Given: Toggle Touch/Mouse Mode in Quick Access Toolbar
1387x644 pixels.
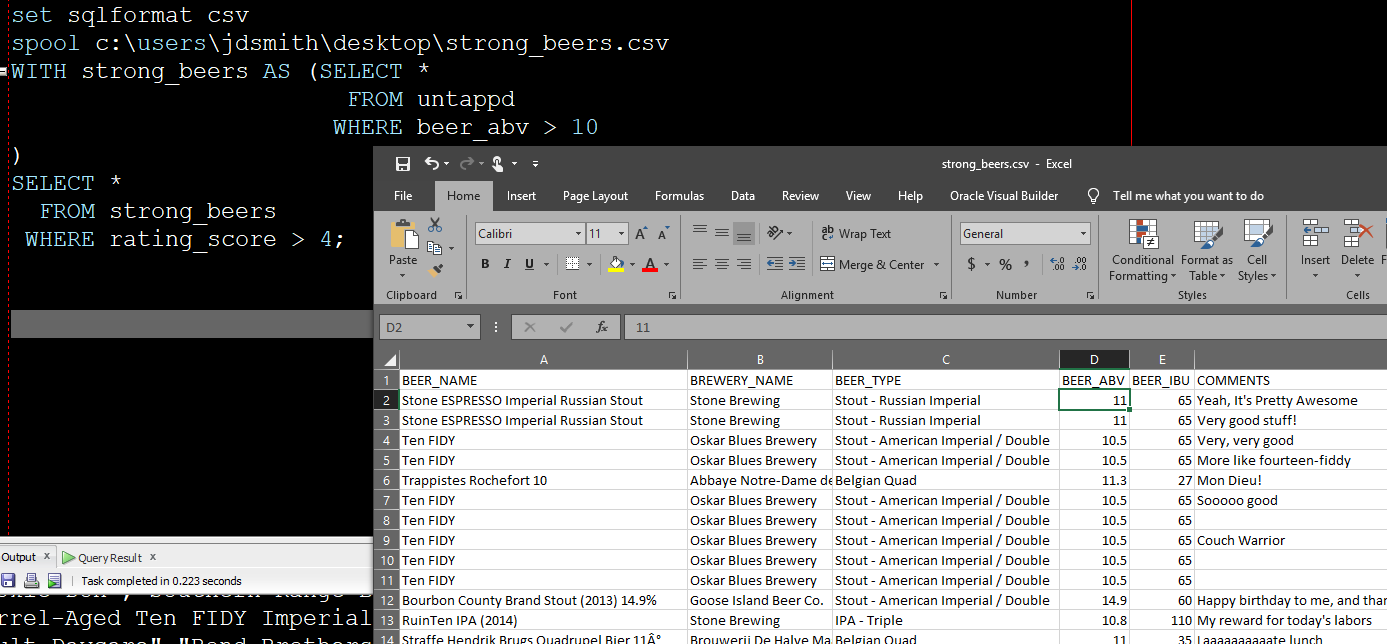Looking at the screenshot, I should click(498, 164).
